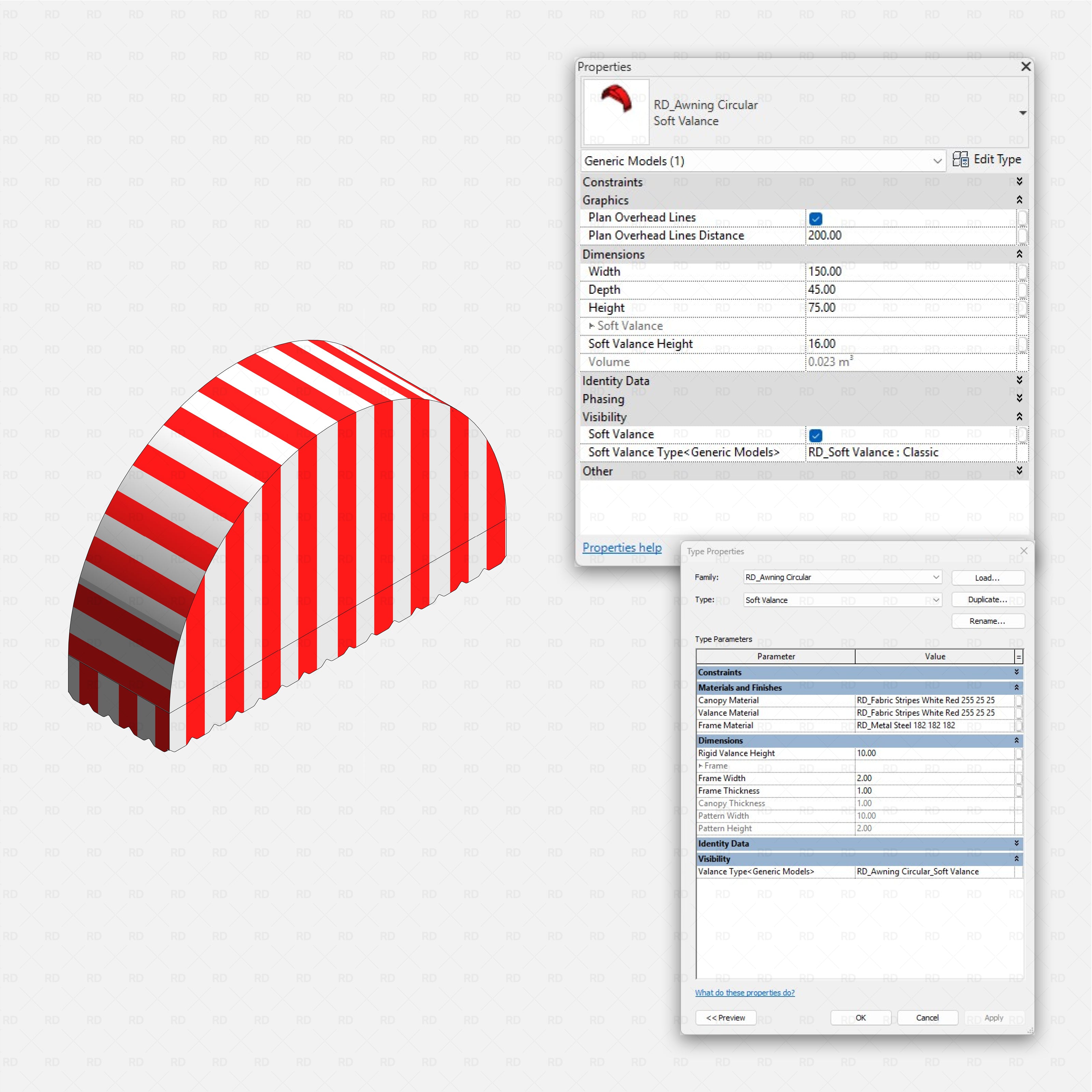Image resolution: width=1092 pixels, height=1092 pixels.
Task: Edit the Soft Valance Height value 16.00
Action: click(x=910, y=344)
